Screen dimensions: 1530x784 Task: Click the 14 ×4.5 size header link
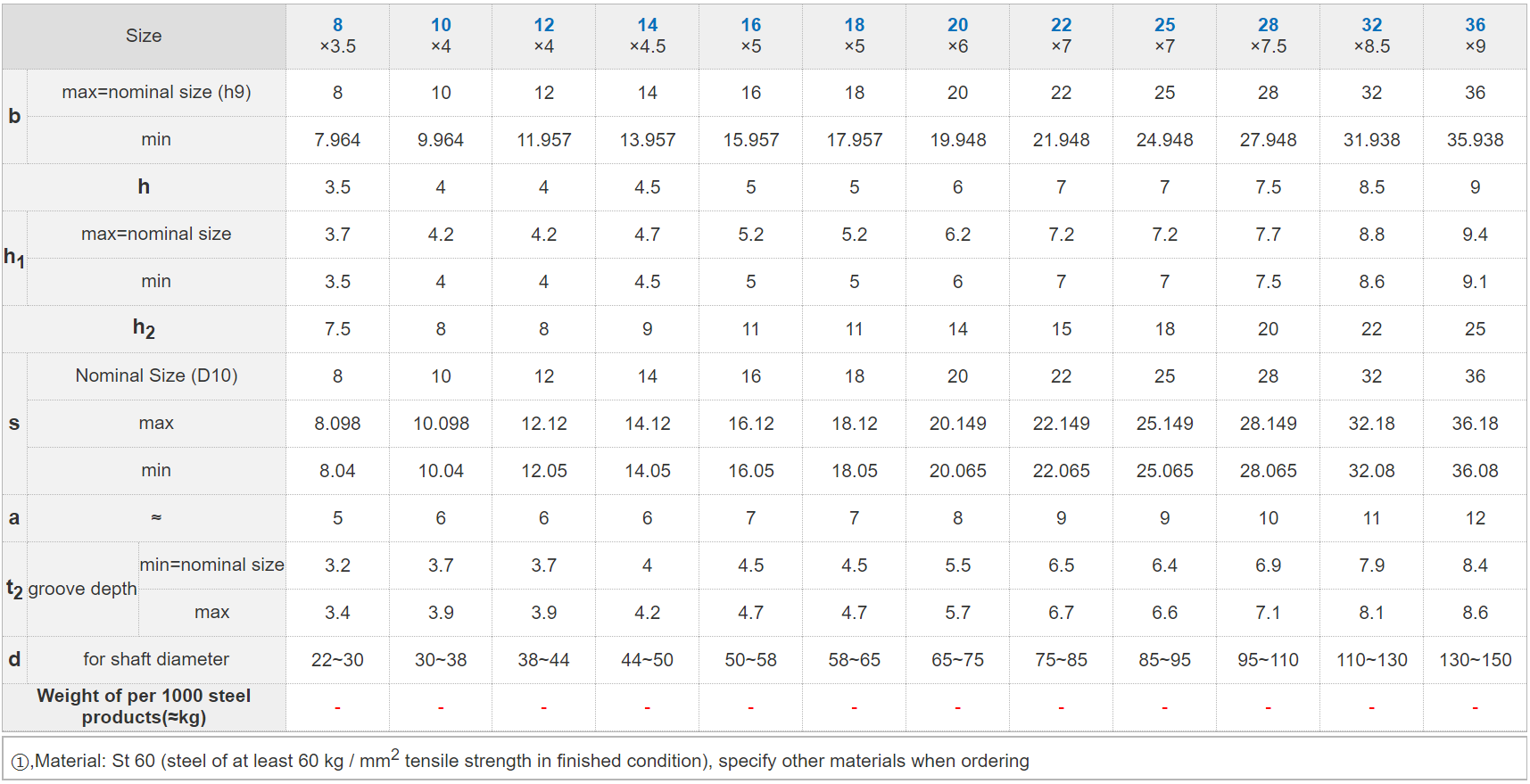coord(648,25)
